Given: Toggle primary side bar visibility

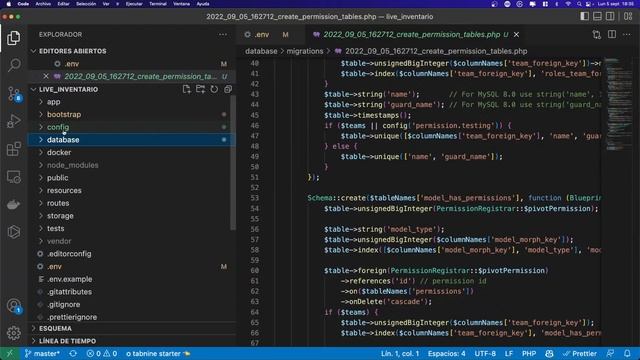Looking at the screenshot, I should (584, 16).
